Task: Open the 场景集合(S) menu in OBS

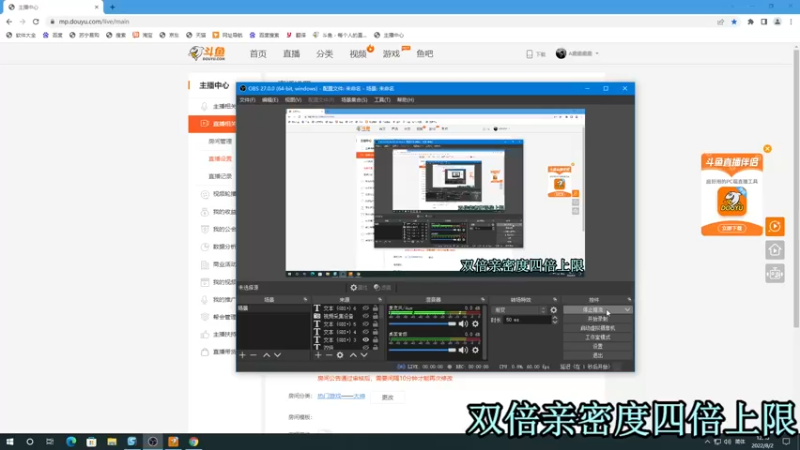Action: [354, 100]
